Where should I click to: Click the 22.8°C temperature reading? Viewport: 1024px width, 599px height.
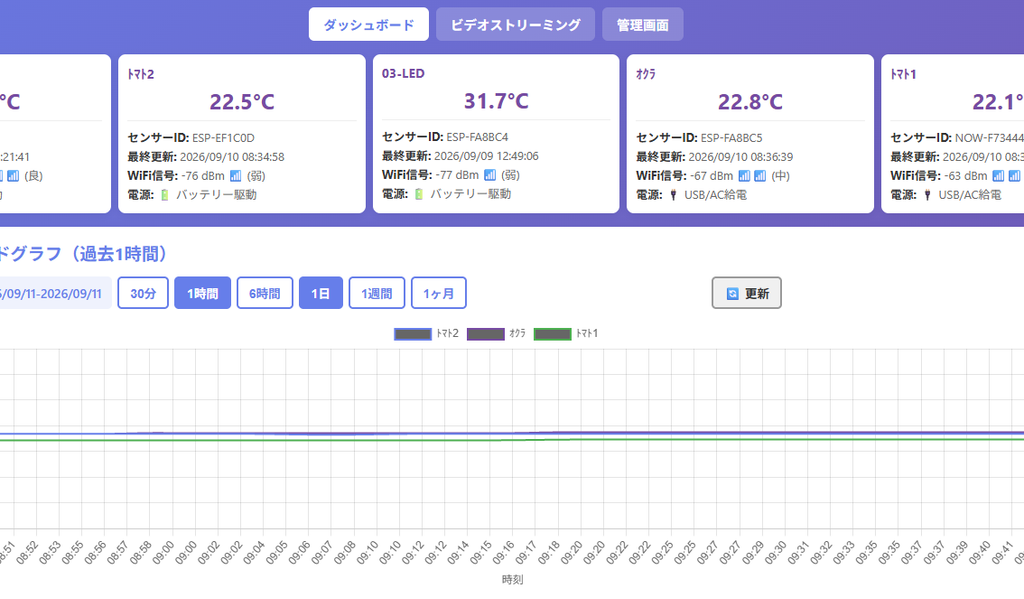[x=750, y=102]
